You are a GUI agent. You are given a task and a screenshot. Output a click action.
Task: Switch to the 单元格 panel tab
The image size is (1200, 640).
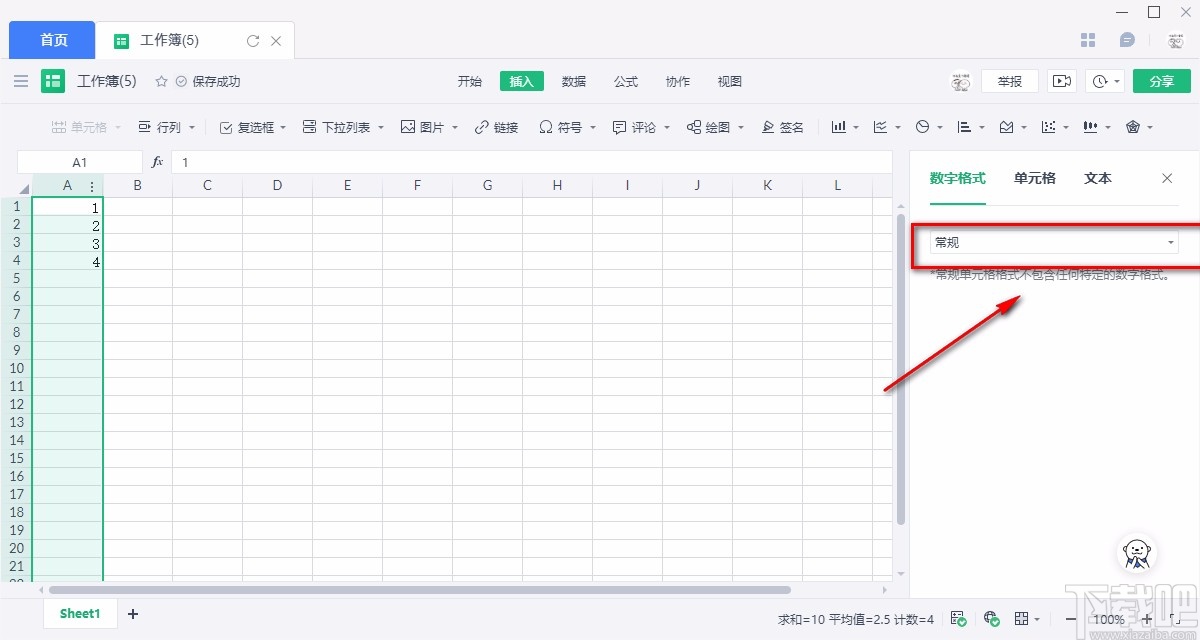(x=1035, y=178)
